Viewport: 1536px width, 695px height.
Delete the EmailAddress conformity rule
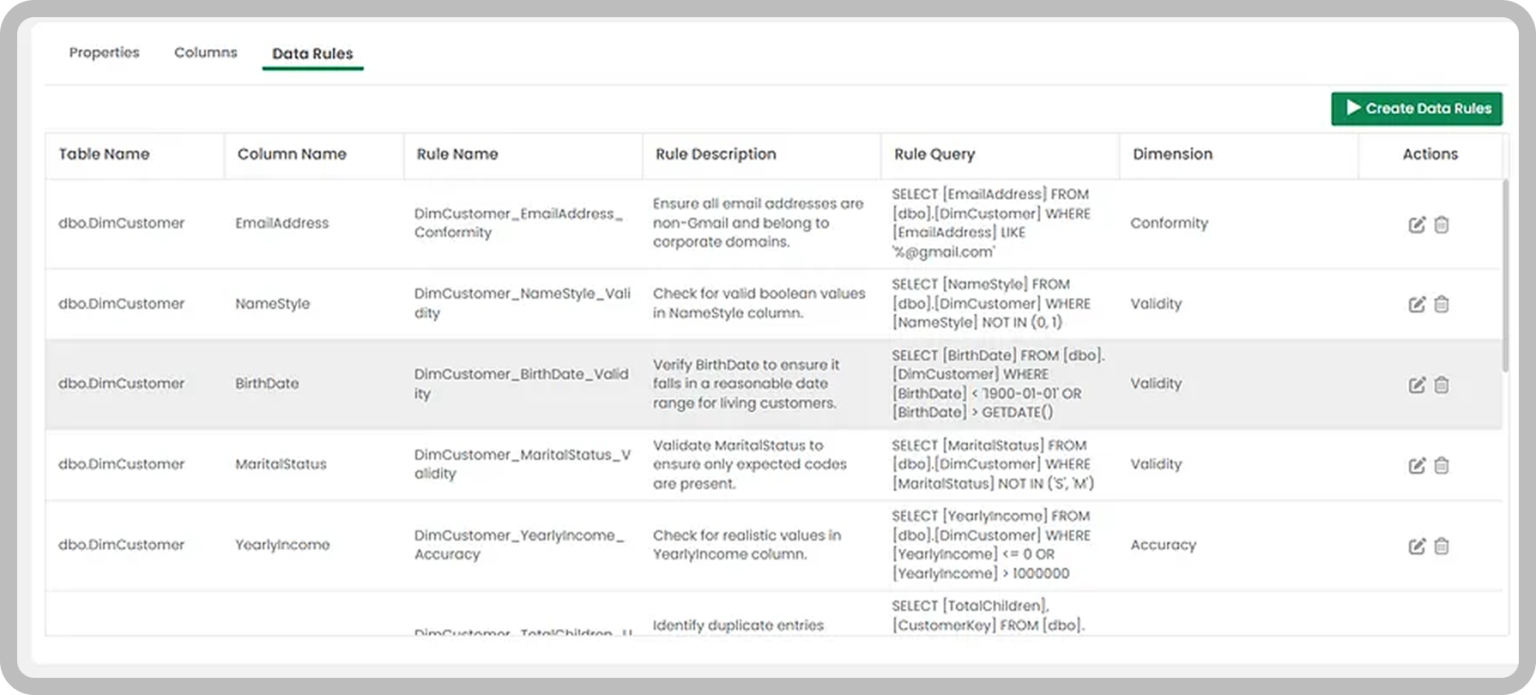(1441, 224)
